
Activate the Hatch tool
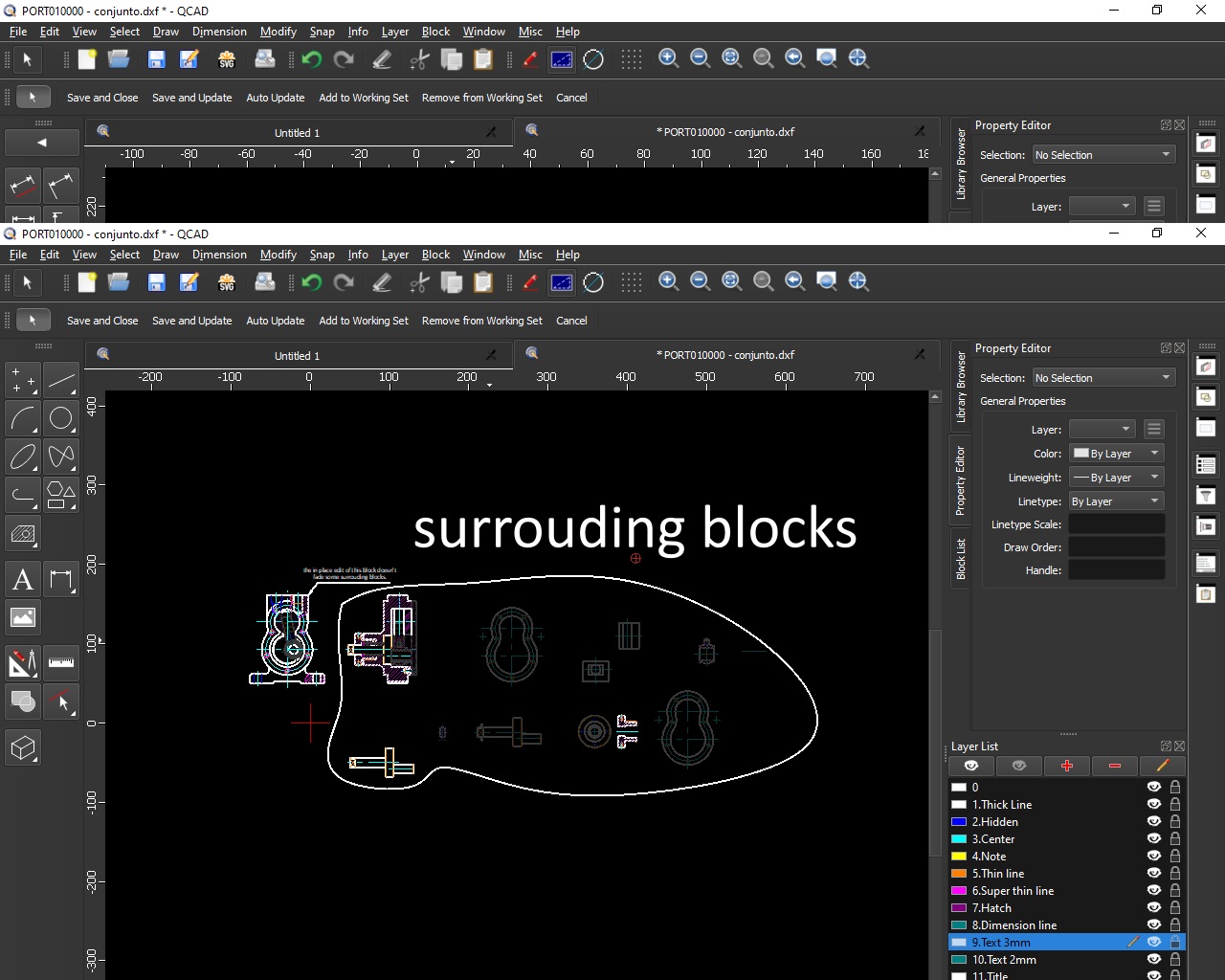(23, 534)
